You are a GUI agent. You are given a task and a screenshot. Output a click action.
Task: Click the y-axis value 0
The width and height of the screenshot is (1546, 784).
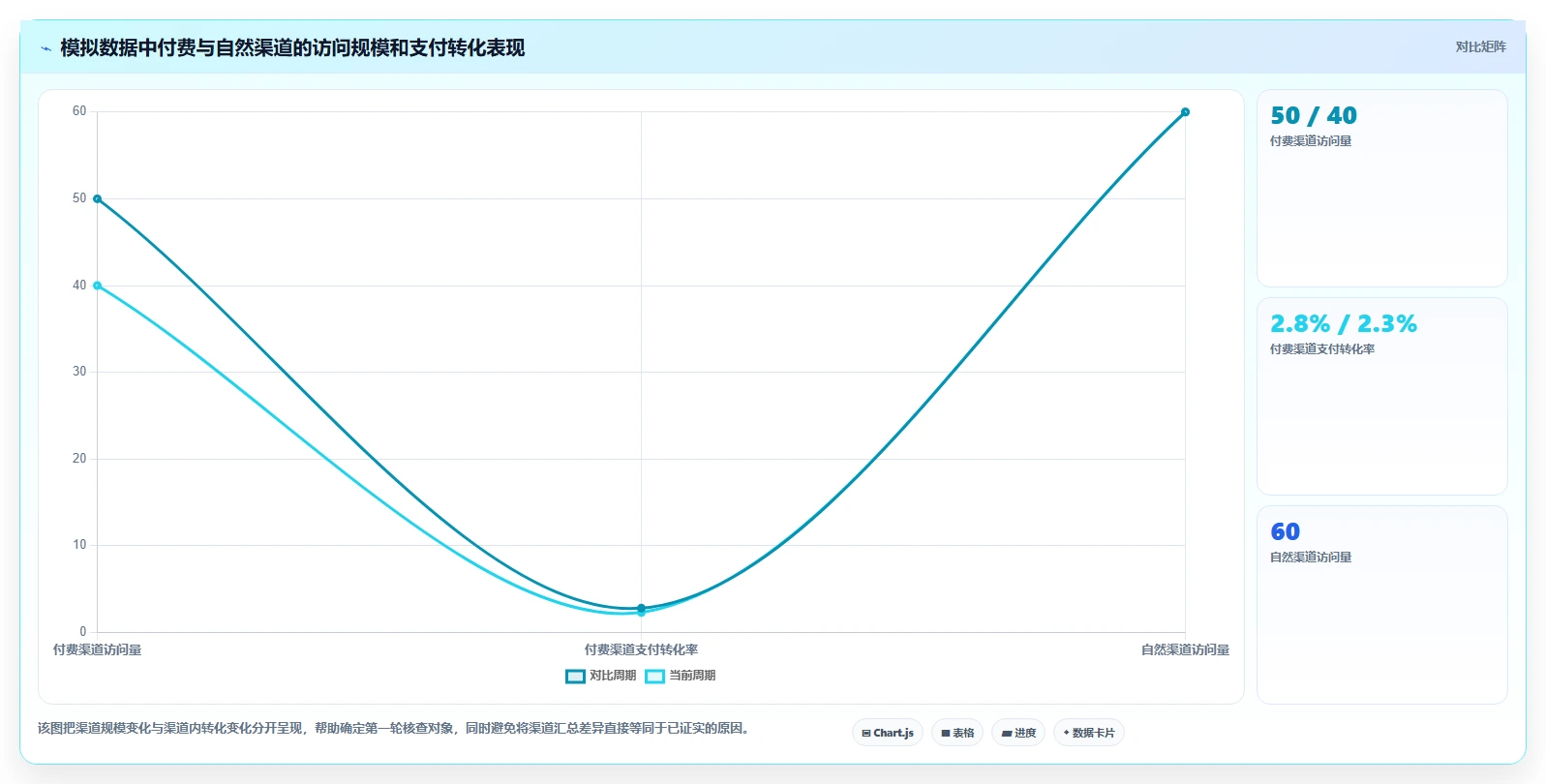coord(83,632)
